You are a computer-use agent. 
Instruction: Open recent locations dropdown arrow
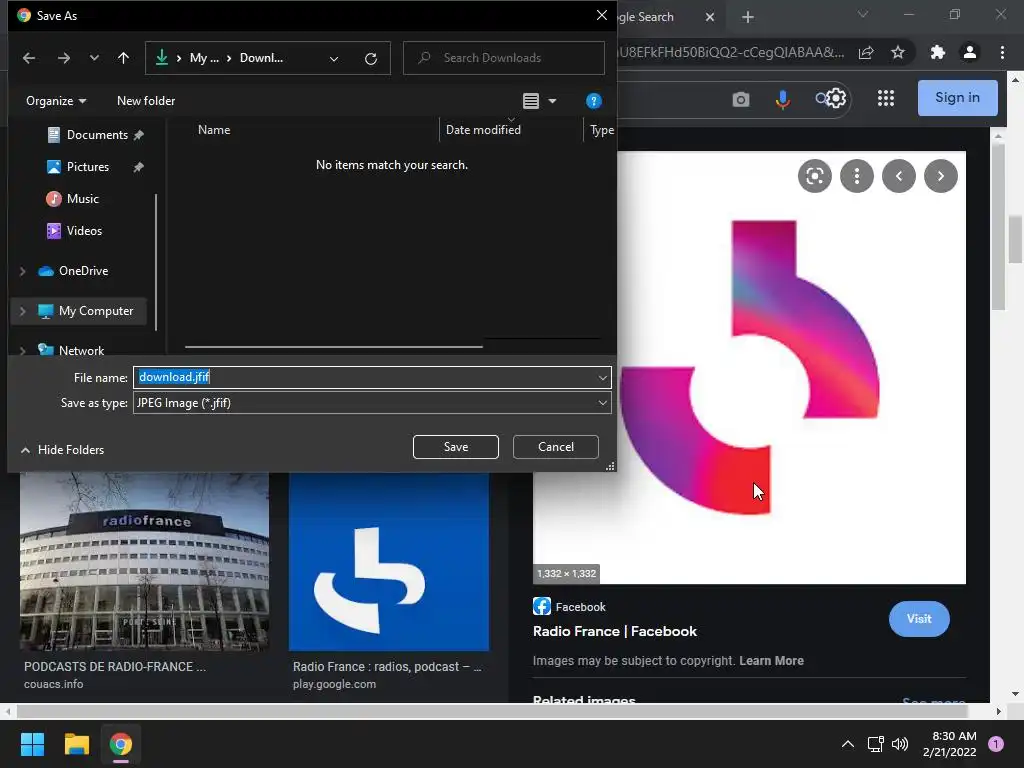tap(94, 58)
